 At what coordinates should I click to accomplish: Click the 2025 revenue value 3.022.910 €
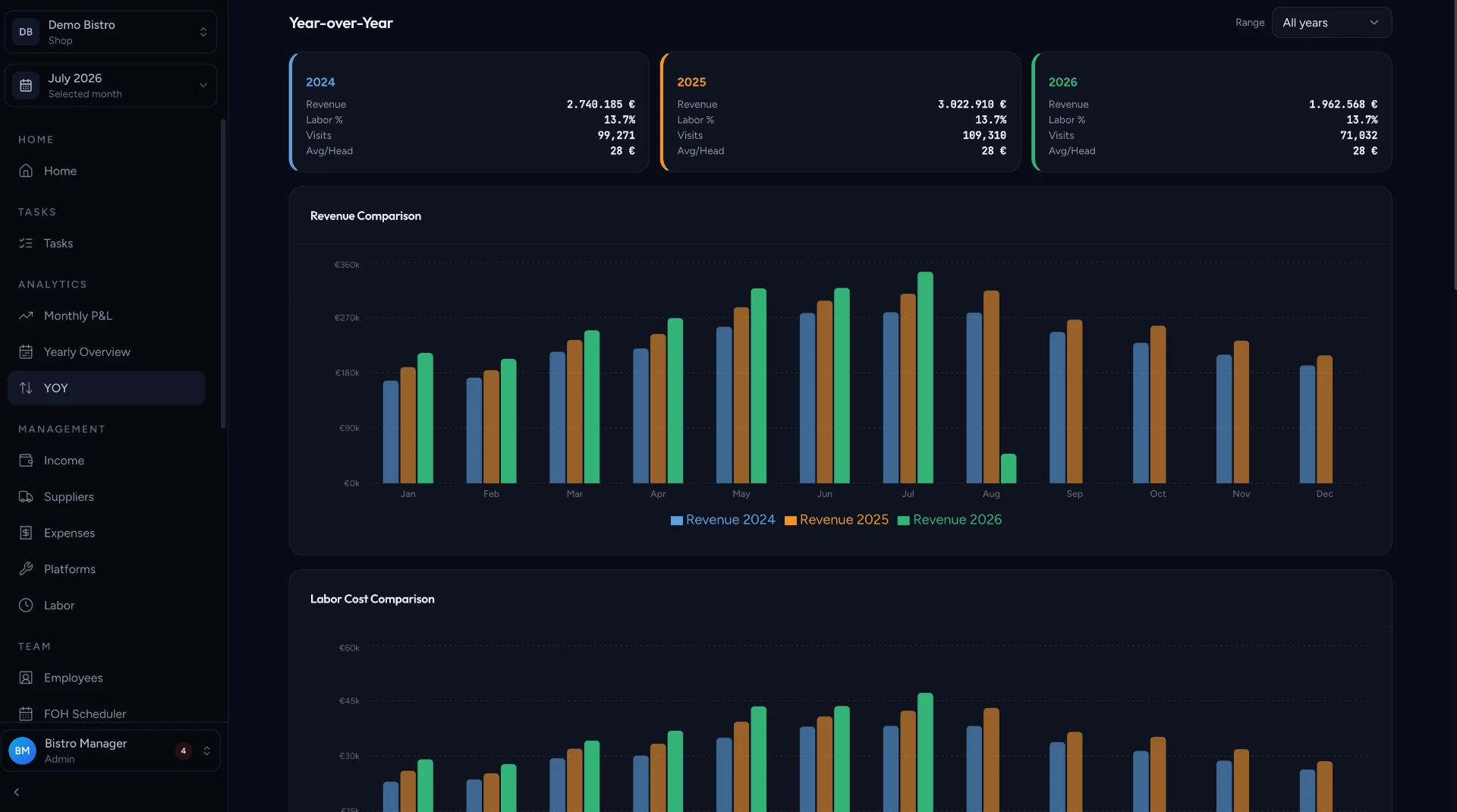click(x=972, y=104)
